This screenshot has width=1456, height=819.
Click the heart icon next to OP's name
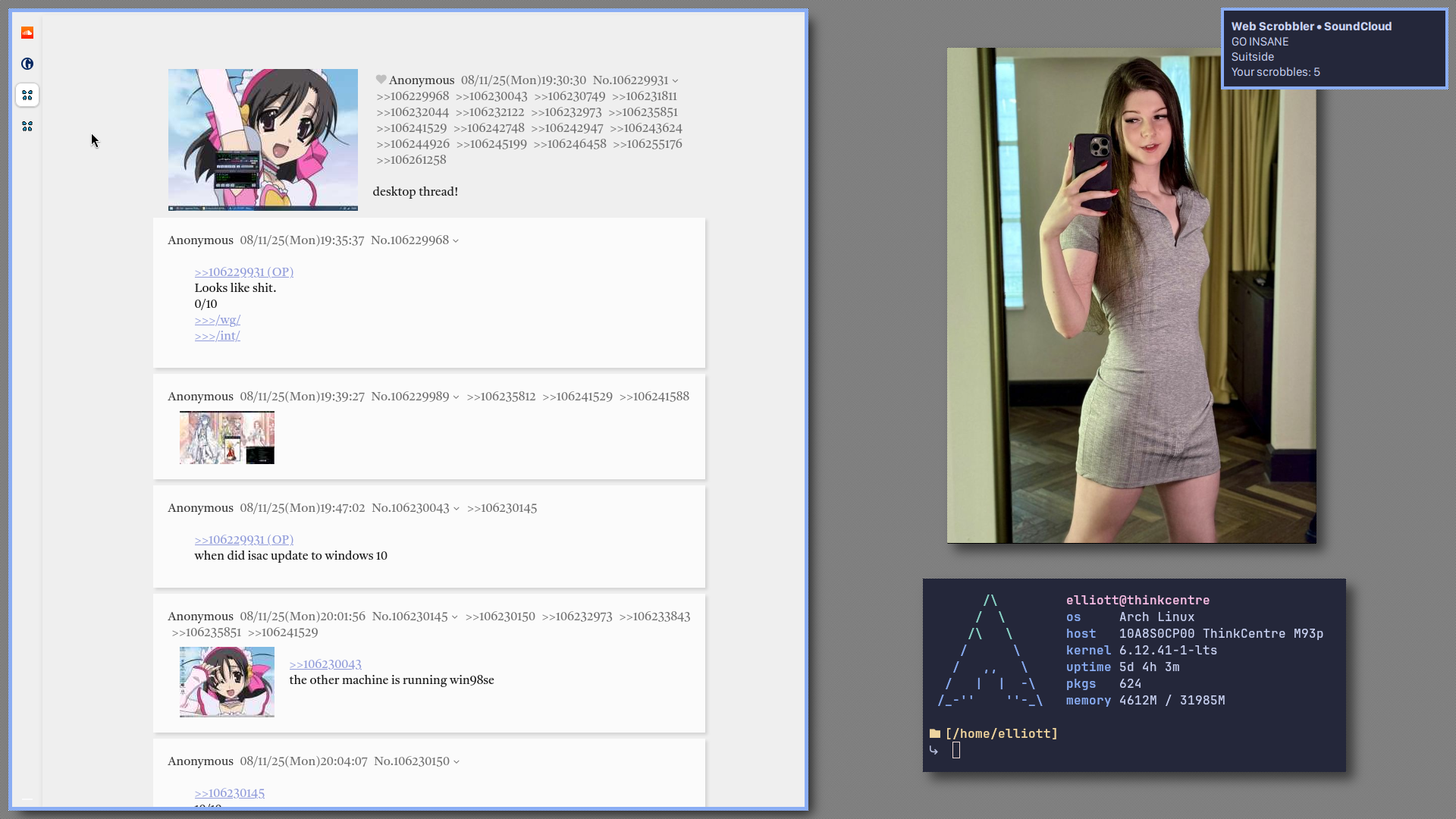[x=381, y=80]
